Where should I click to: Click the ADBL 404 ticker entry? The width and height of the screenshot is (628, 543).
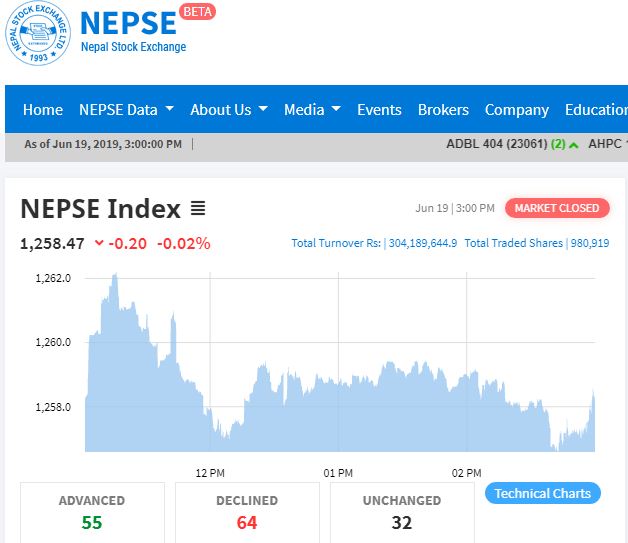point(496,144)
